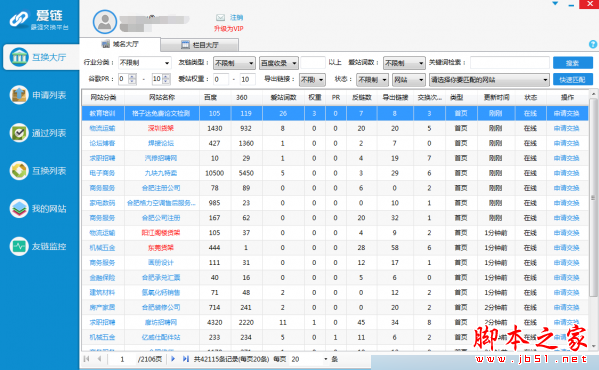Click 申请交换 in the 合肥承兑汇票 row

pos(567,278)
